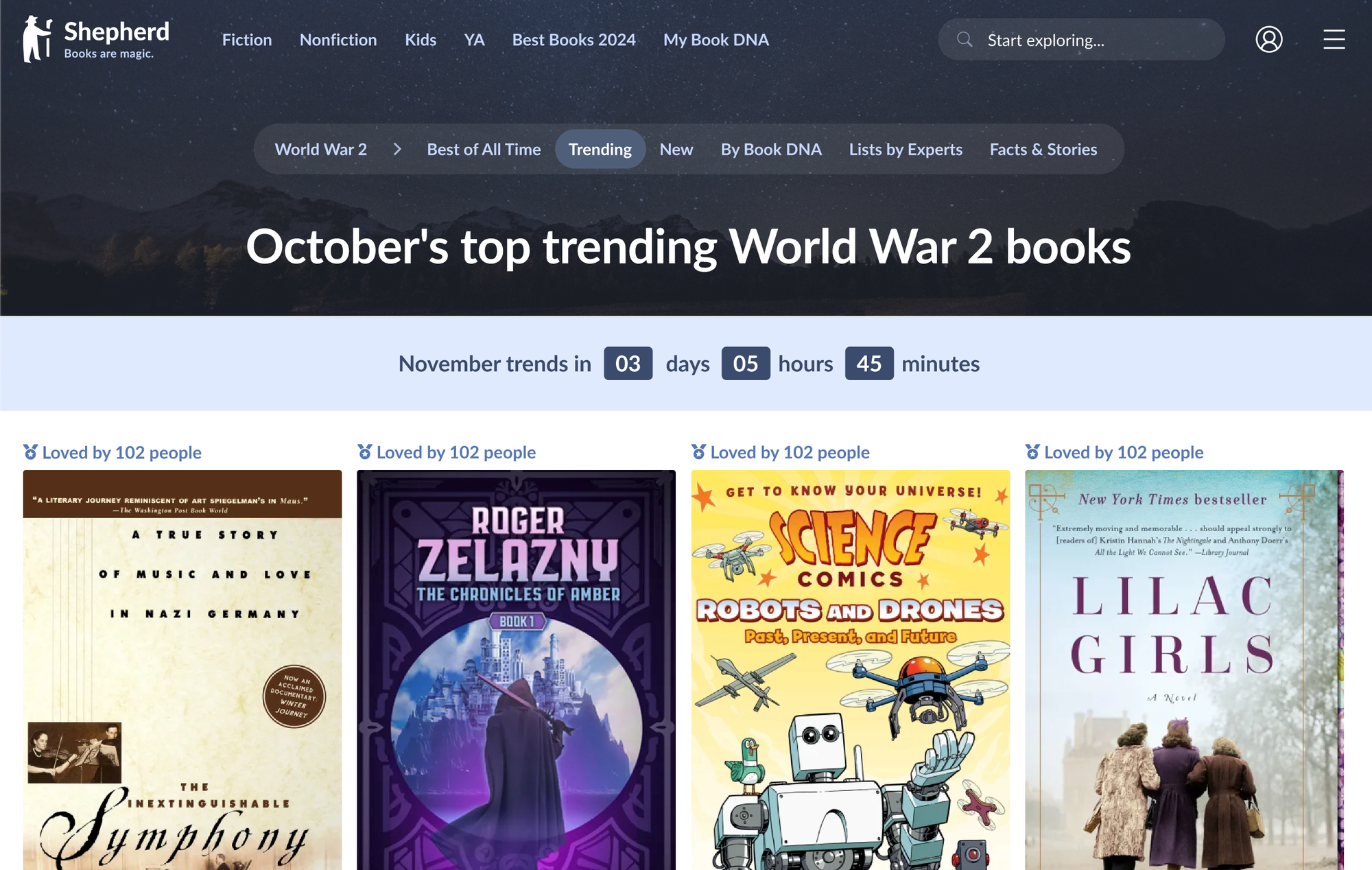The image size is (1372, 870).
Task: Open the By Book DNA tab
Action: [x=771, y=149]
